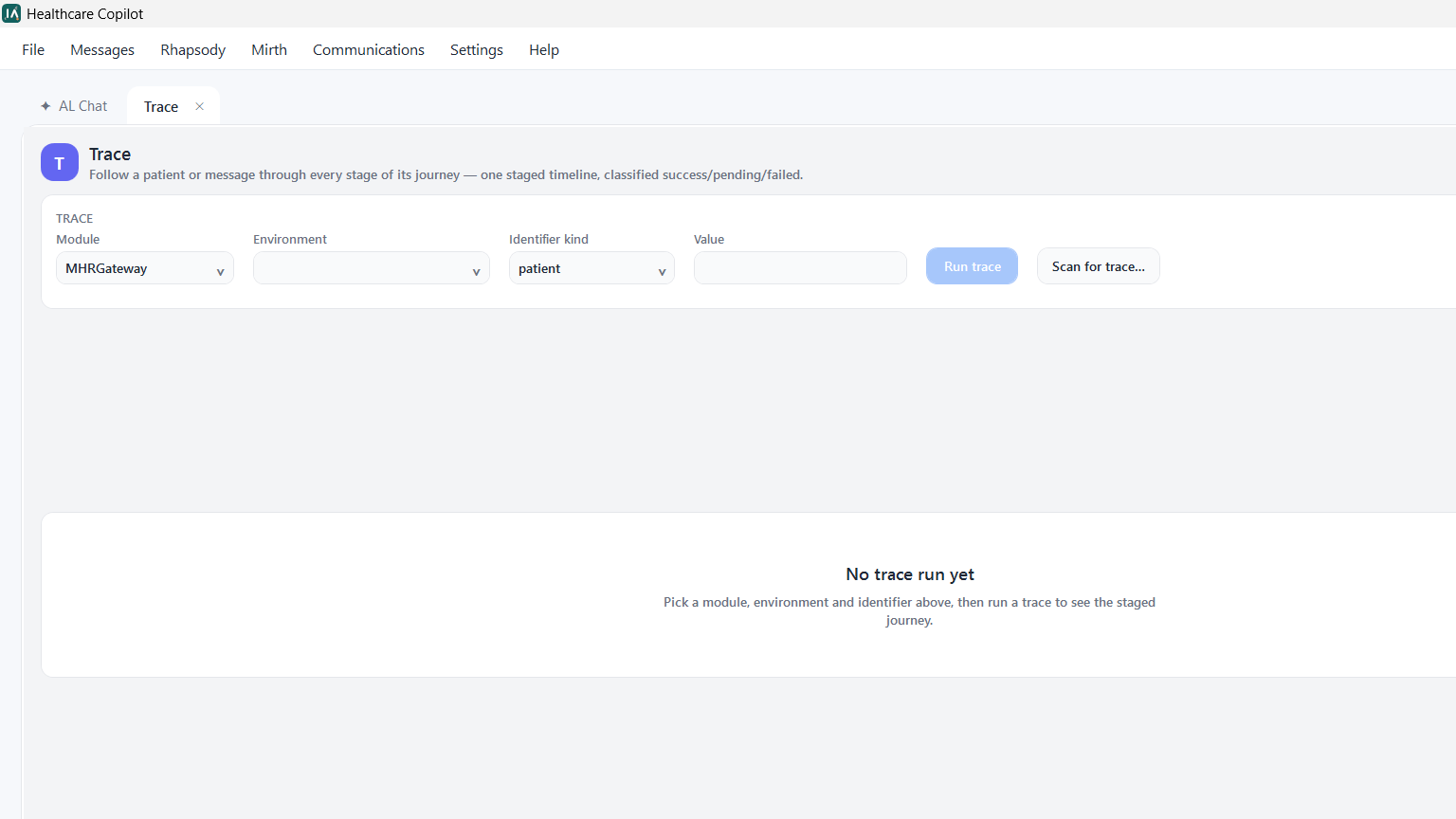Click the 'Identifier kind' field label
Viewport: 1456px width, 819px height.
tap(549, 239)
